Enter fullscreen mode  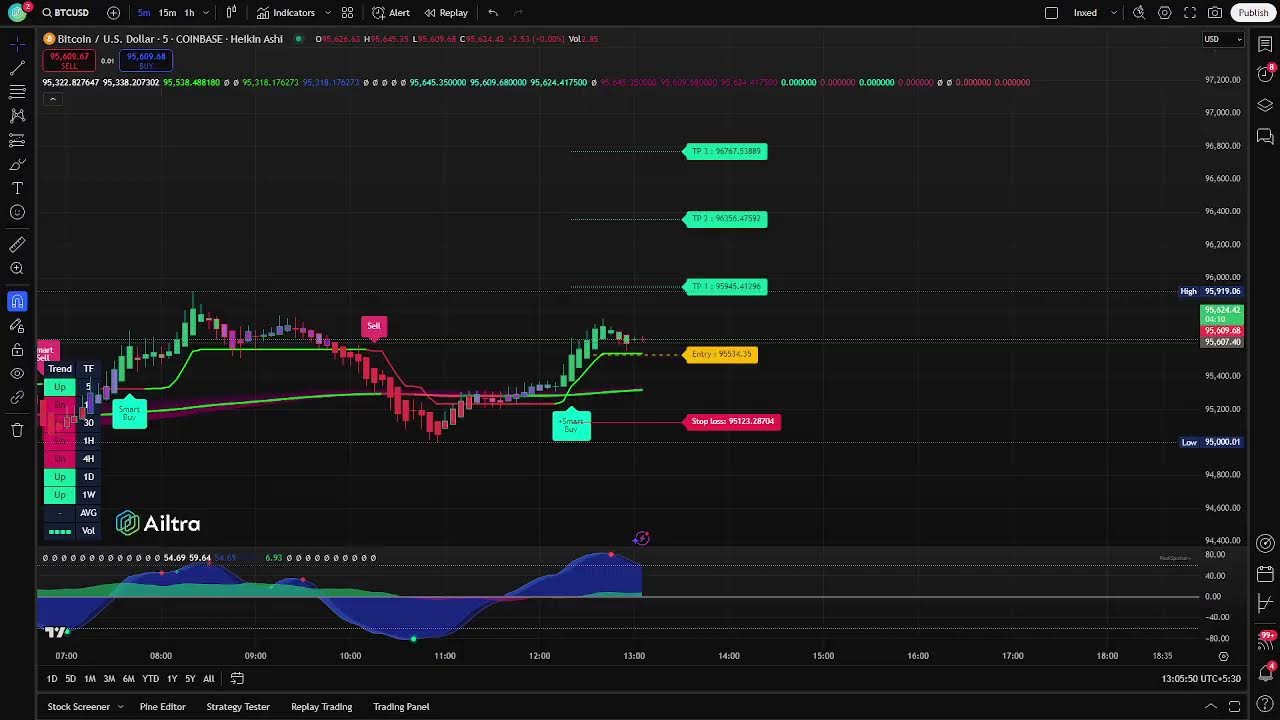pyautogui.click(x=1190, y=13)
